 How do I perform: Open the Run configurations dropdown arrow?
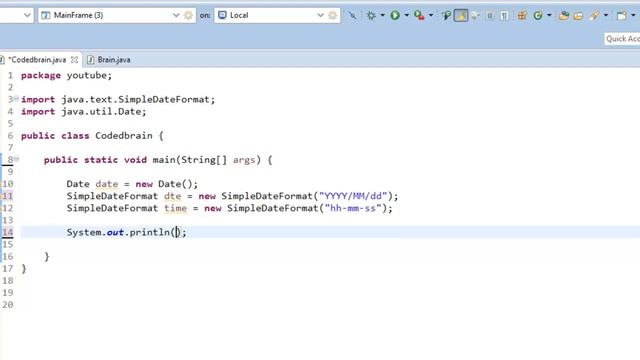tap(407, 16)
